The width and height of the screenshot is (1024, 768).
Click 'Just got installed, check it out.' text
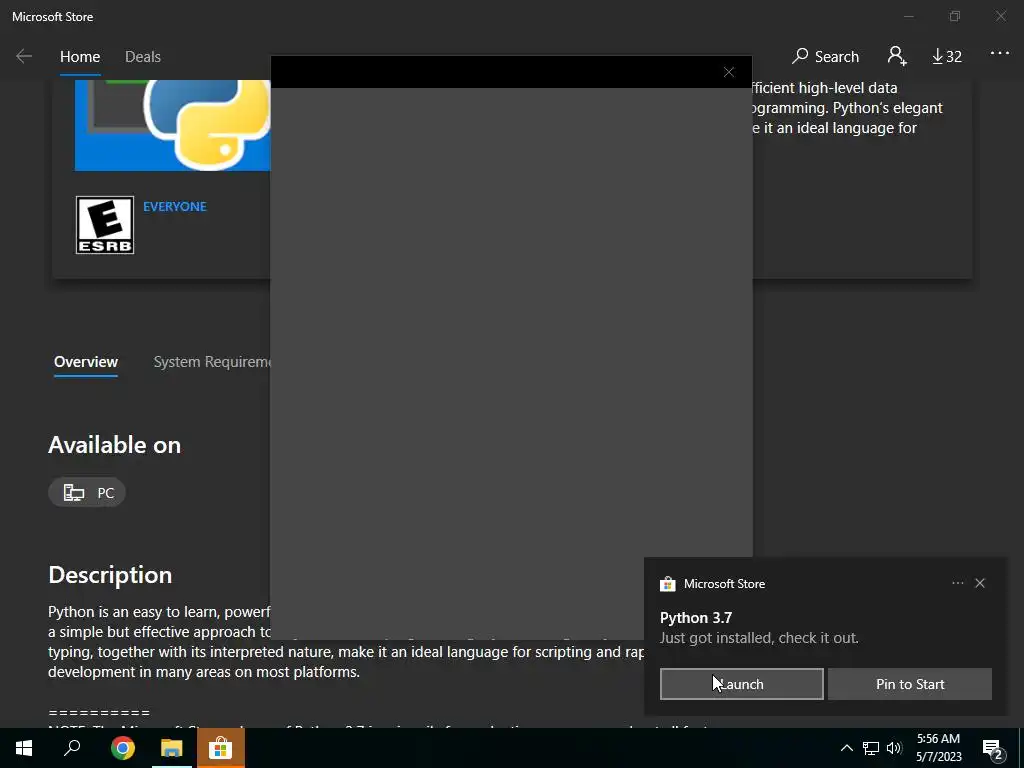tap(759, 638)
